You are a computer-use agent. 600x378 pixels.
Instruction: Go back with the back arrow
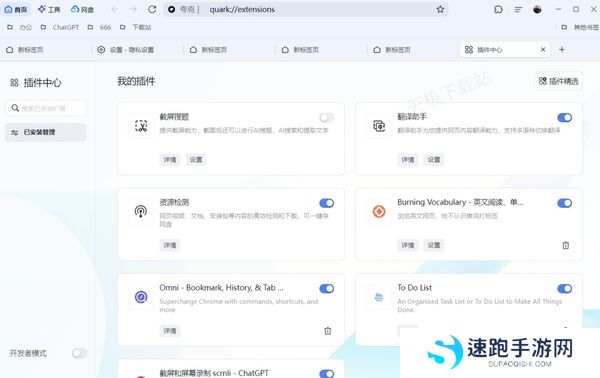point(115,9)
